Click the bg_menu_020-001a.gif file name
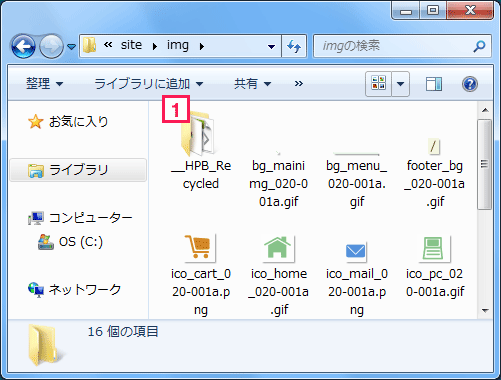 click(357, 184)
